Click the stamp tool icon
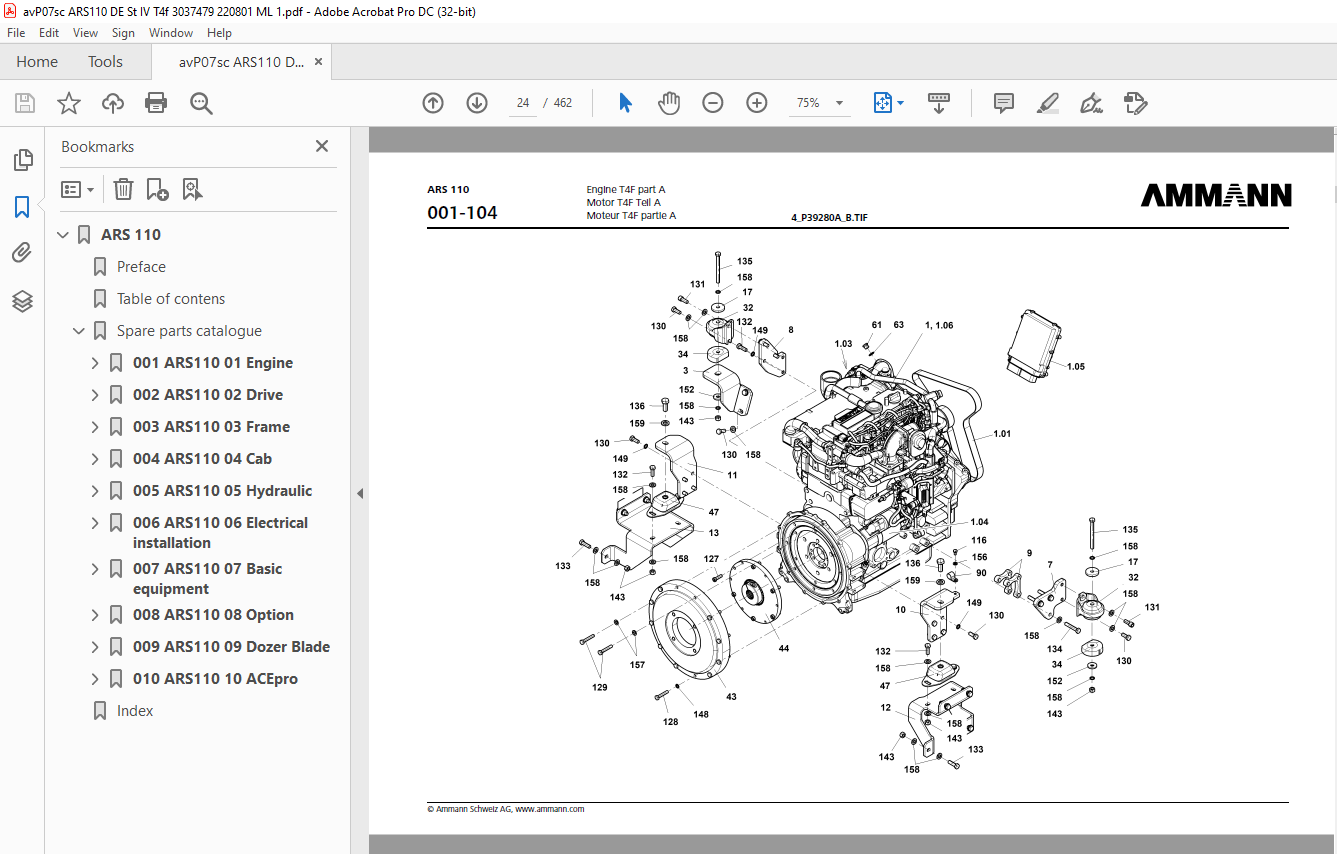The height and width of the screenshot is (854, 1337). click(x=1135, y=103)
